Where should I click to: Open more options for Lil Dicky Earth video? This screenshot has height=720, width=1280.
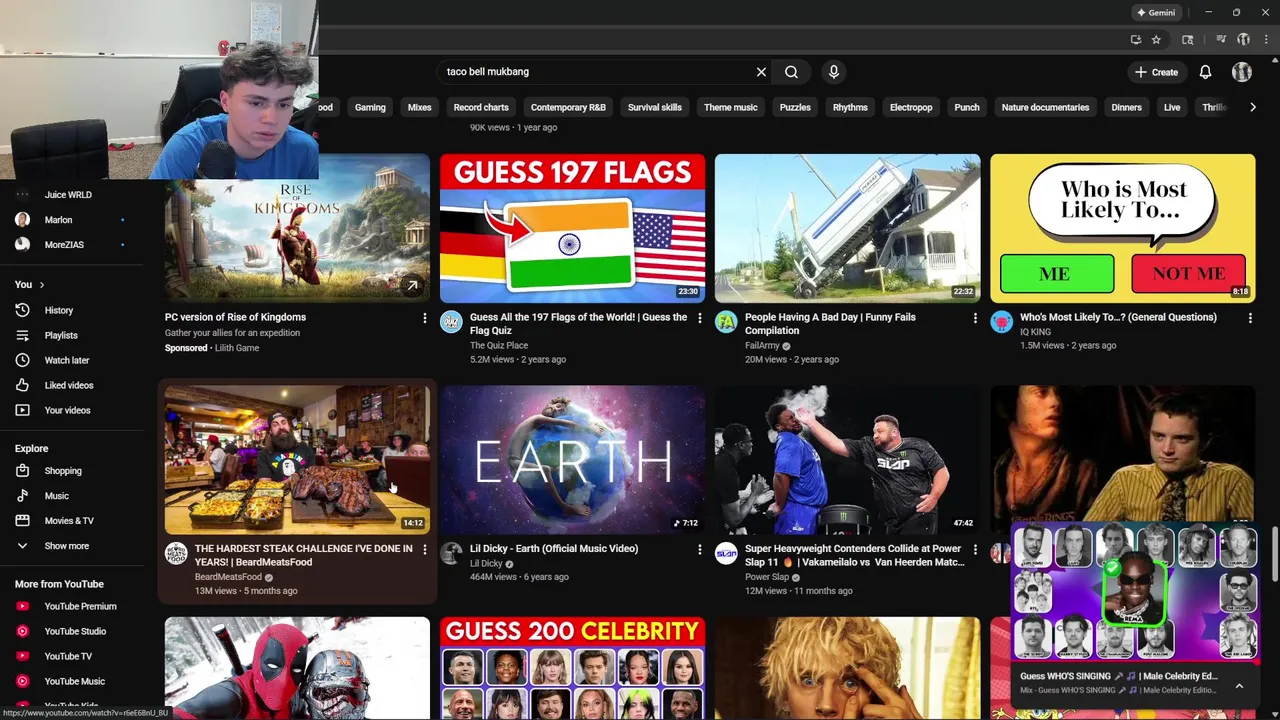pyautogui.click(x=699, y=549)
